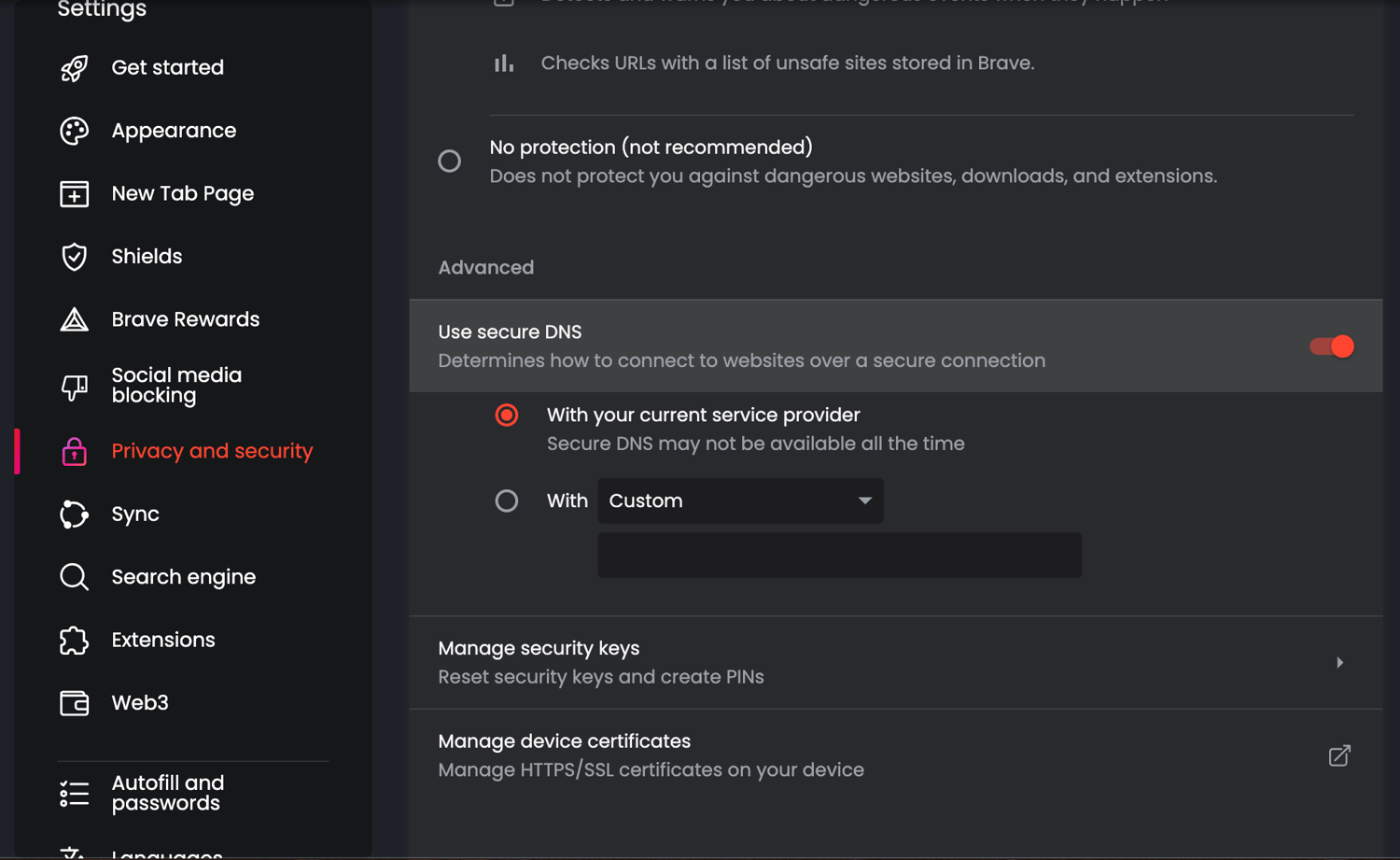Screen dimensions: 1400x860
Task: Open Shields settings
Action: [147, 256]
